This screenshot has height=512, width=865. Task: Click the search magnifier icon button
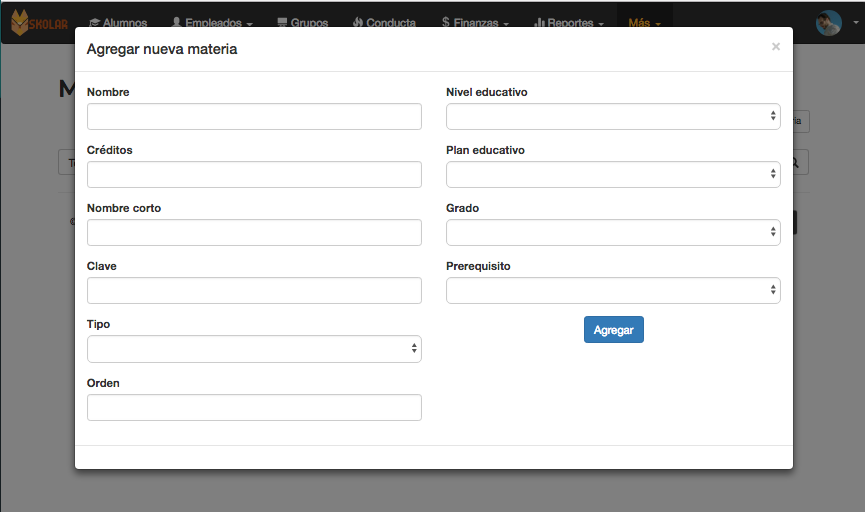795,162
